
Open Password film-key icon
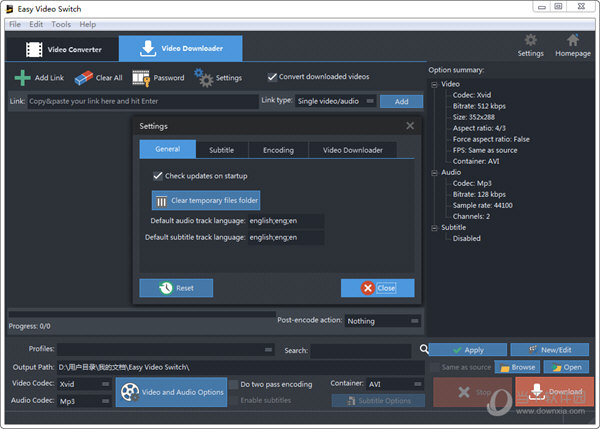[141, 78]
